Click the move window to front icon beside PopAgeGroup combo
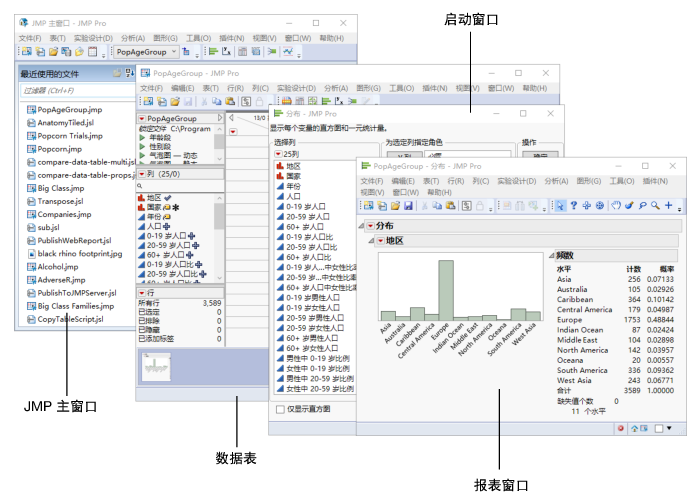 click(x=186, y=51)
